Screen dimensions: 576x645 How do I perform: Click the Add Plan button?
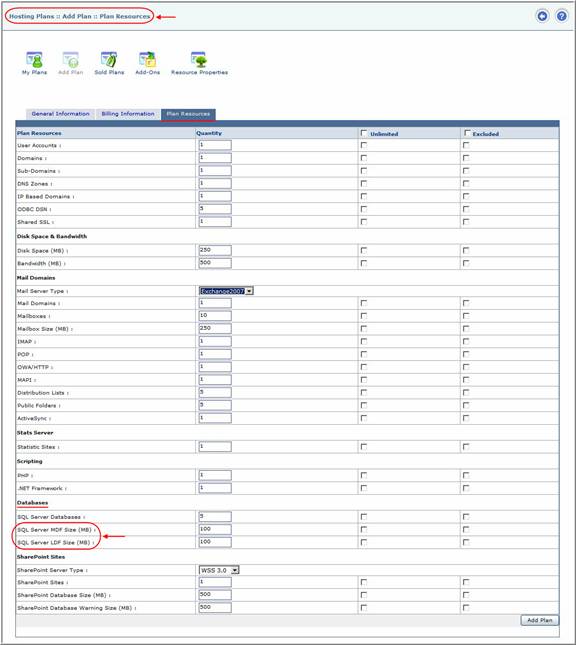tap(540, 620)
